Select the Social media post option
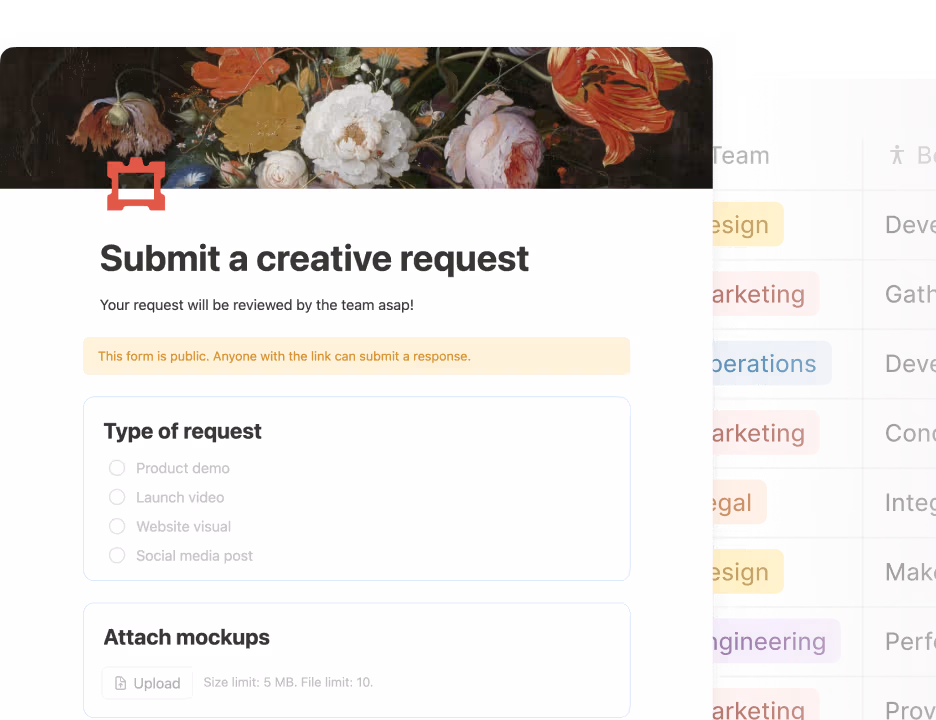This screenshot has width=936, height=720. point(117,555)
